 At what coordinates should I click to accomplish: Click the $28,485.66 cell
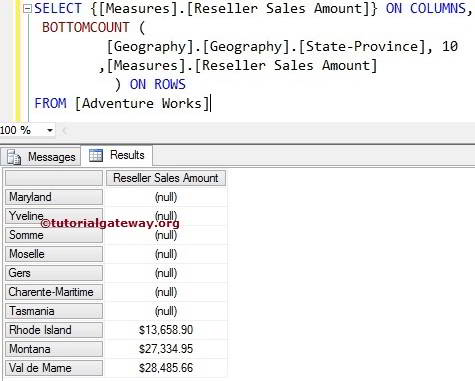[166, 368]
